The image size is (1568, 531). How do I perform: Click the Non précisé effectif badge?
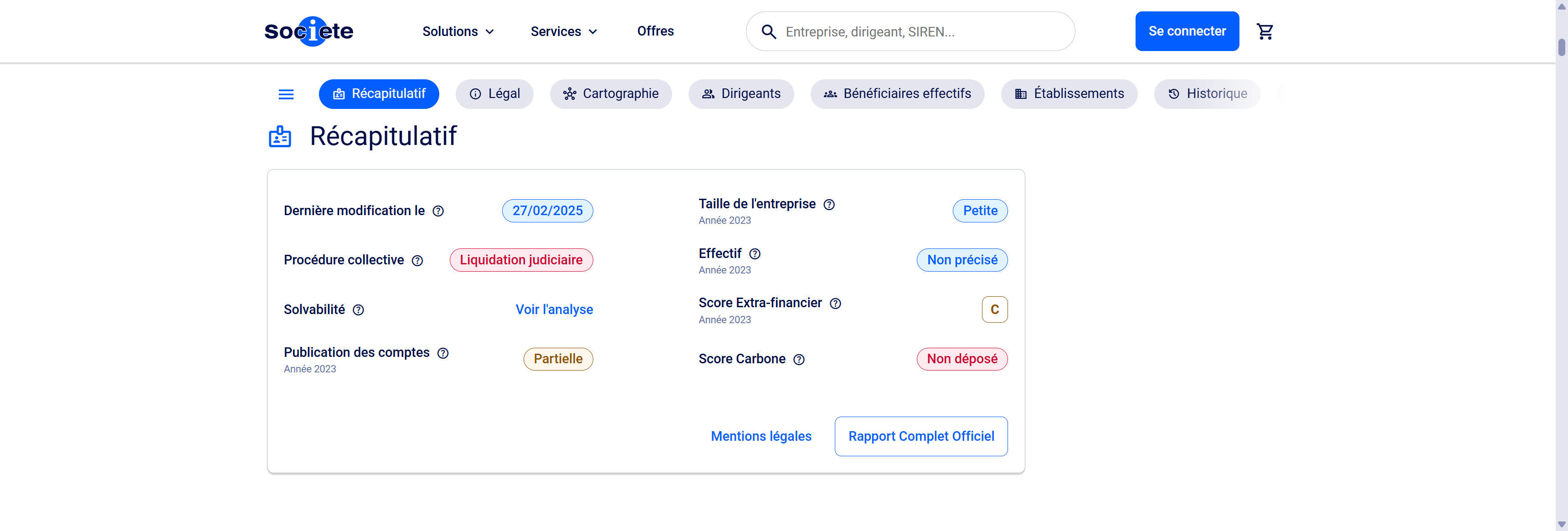[x=962, y=260]
